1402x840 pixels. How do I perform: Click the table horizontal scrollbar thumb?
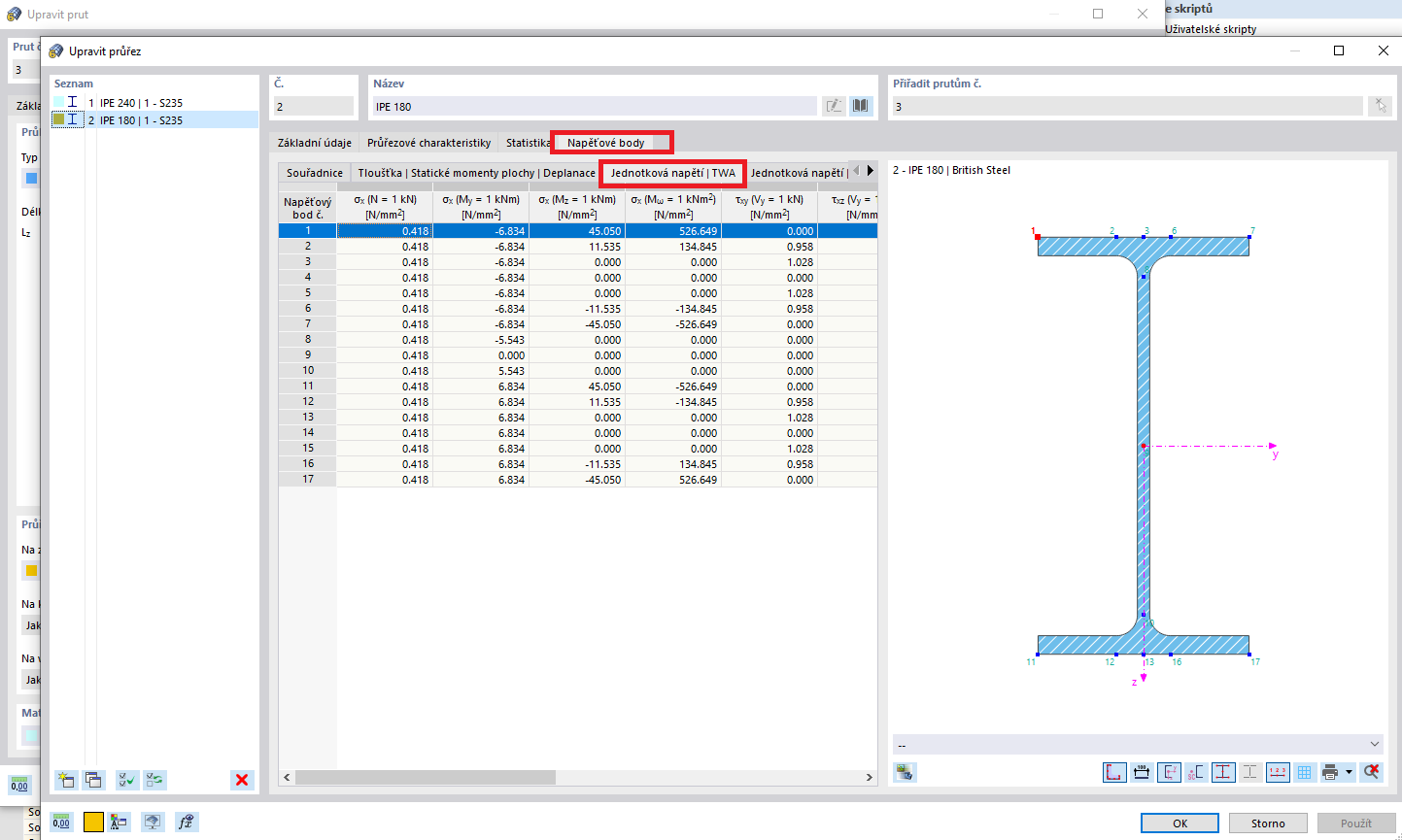point(426,778)
